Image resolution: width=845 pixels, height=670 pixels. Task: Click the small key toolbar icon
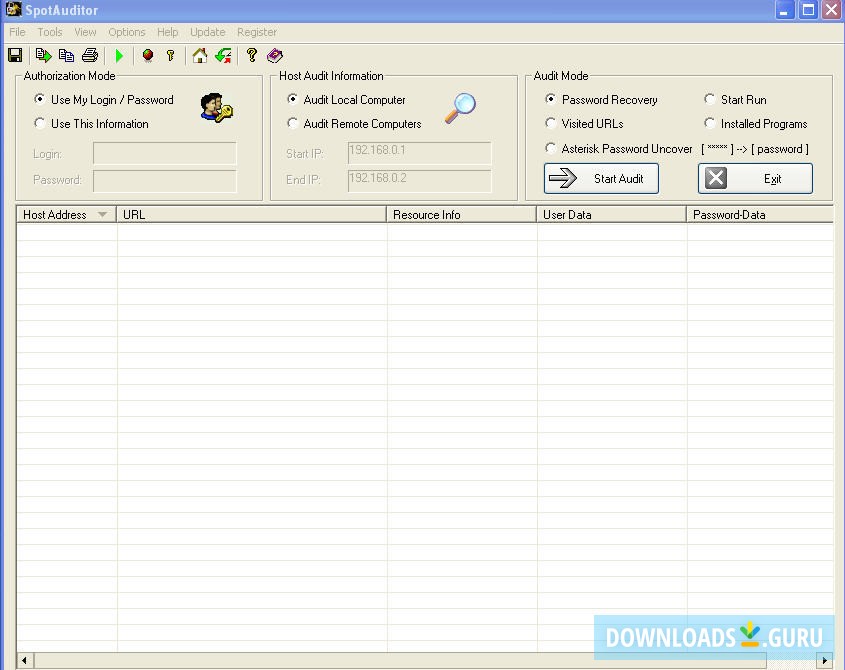pos(171,55)
